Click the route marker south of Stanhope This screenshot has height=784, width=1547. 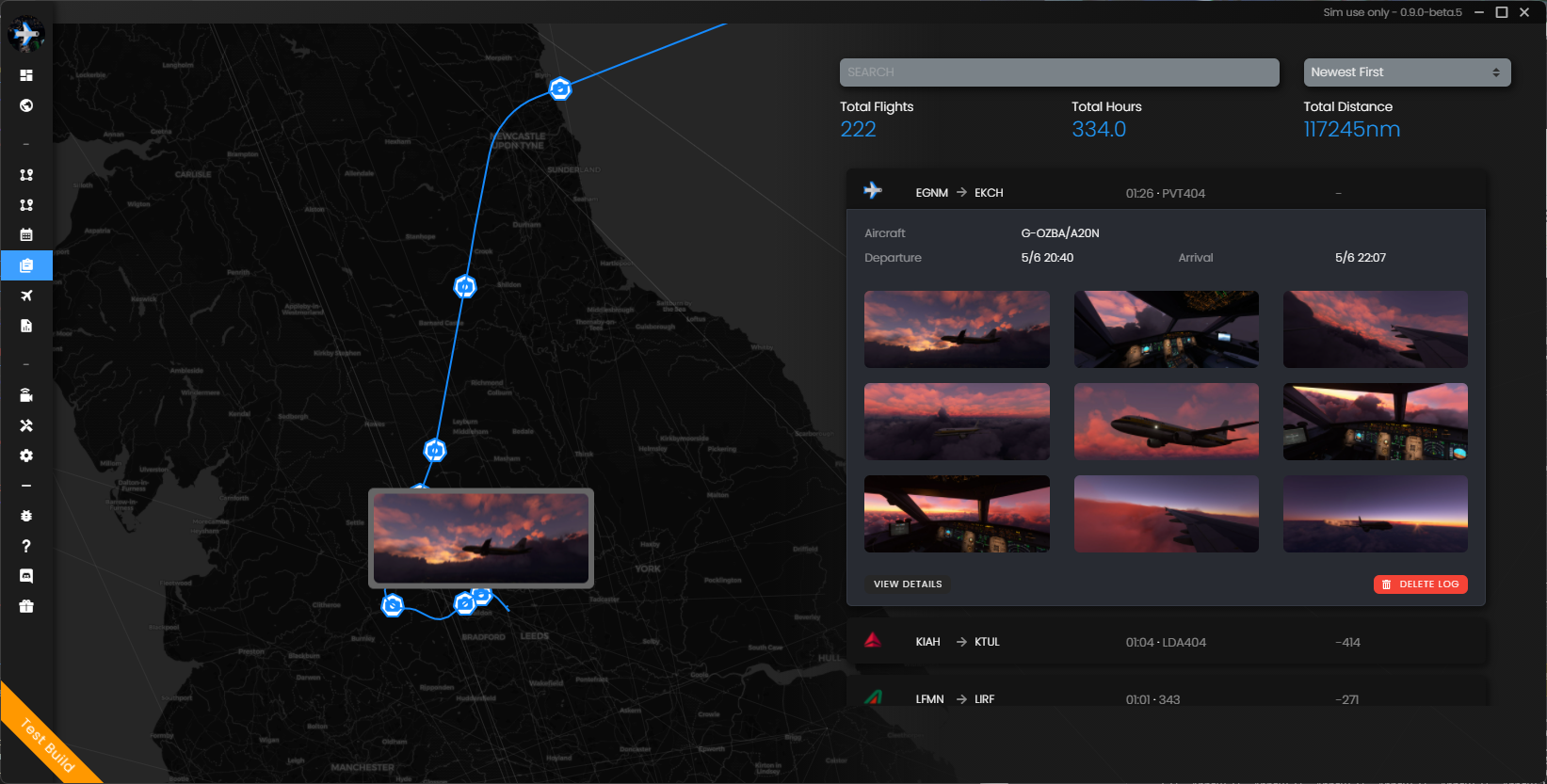(465, 286)
